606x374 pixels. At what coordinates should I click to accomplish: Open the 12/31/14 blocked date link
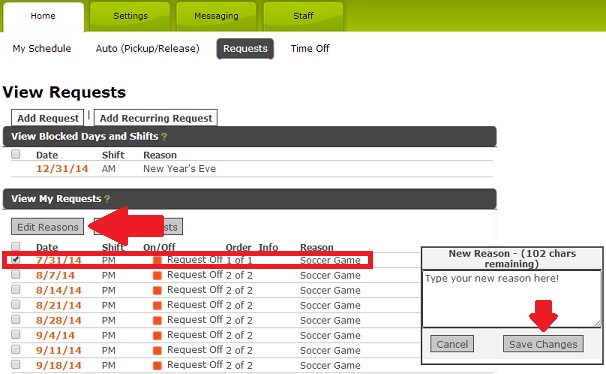(x=62, y=169)
